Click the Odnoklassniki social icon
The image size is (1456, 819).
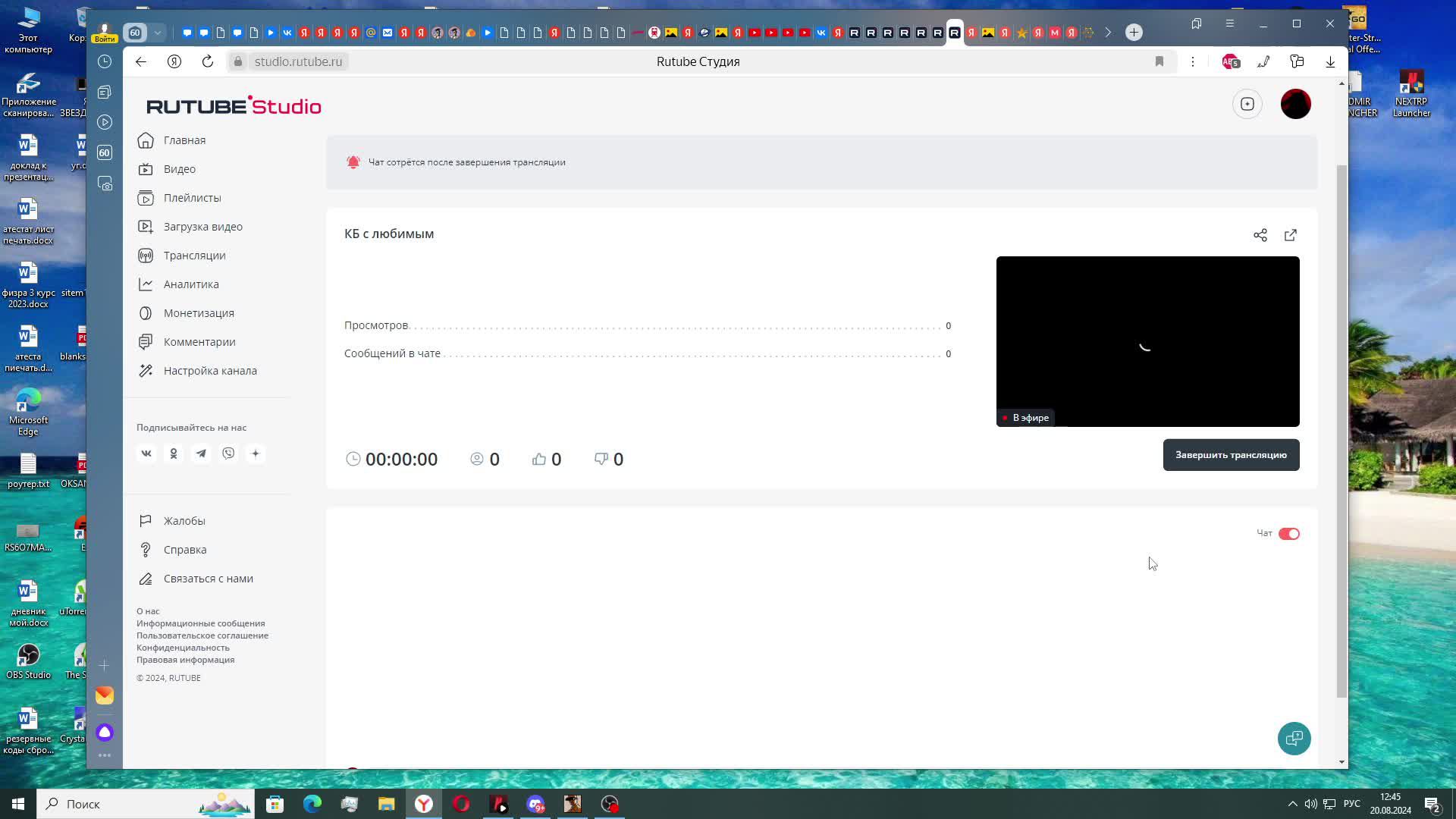[174, 453]
